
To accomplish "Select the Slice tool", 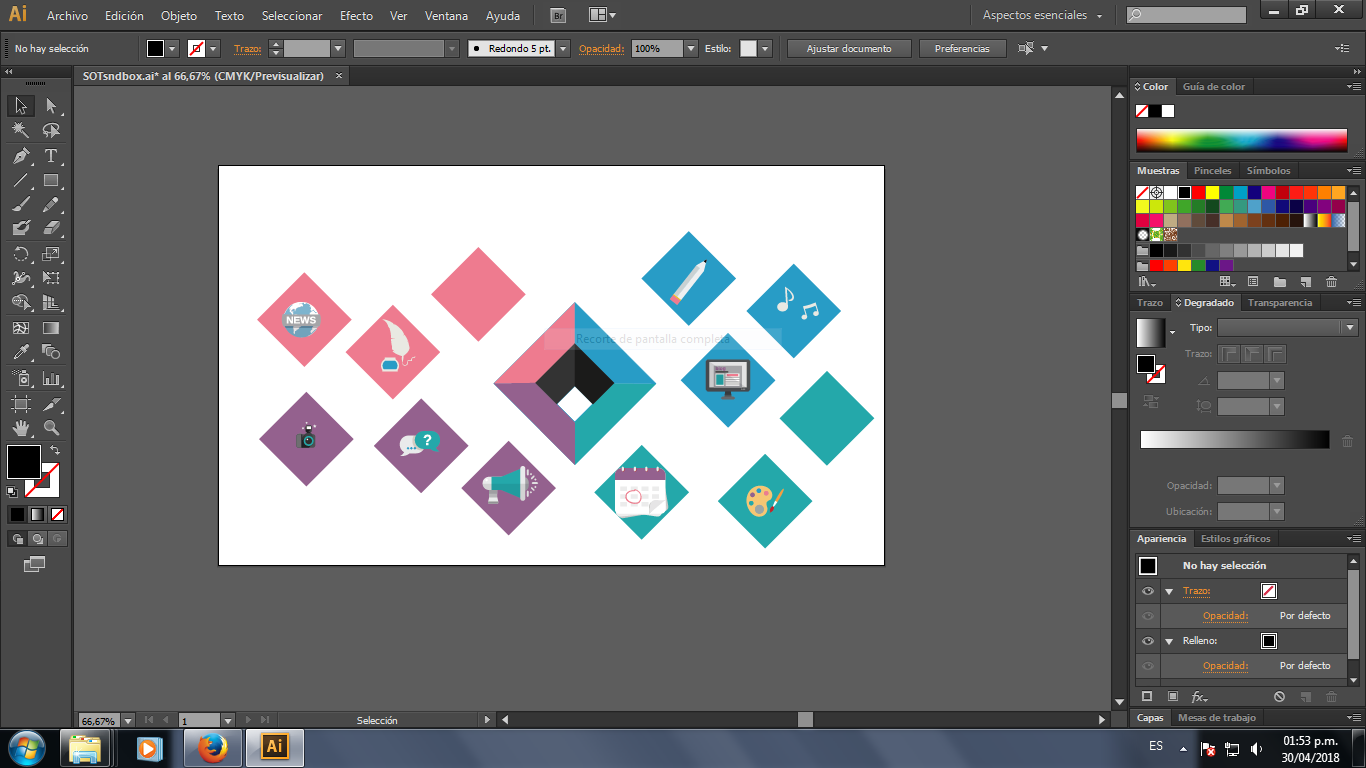I will click(x=51, y=404).
